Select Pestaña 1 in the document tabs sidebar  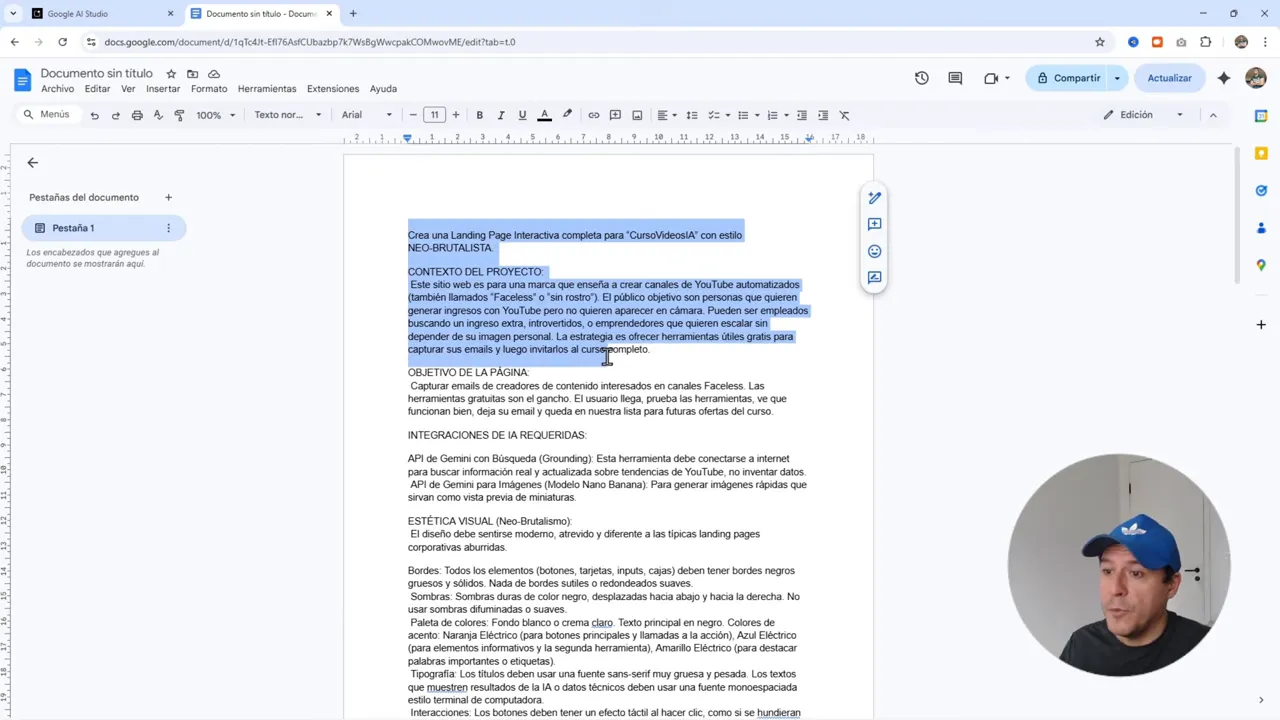(x=73, y=227)
